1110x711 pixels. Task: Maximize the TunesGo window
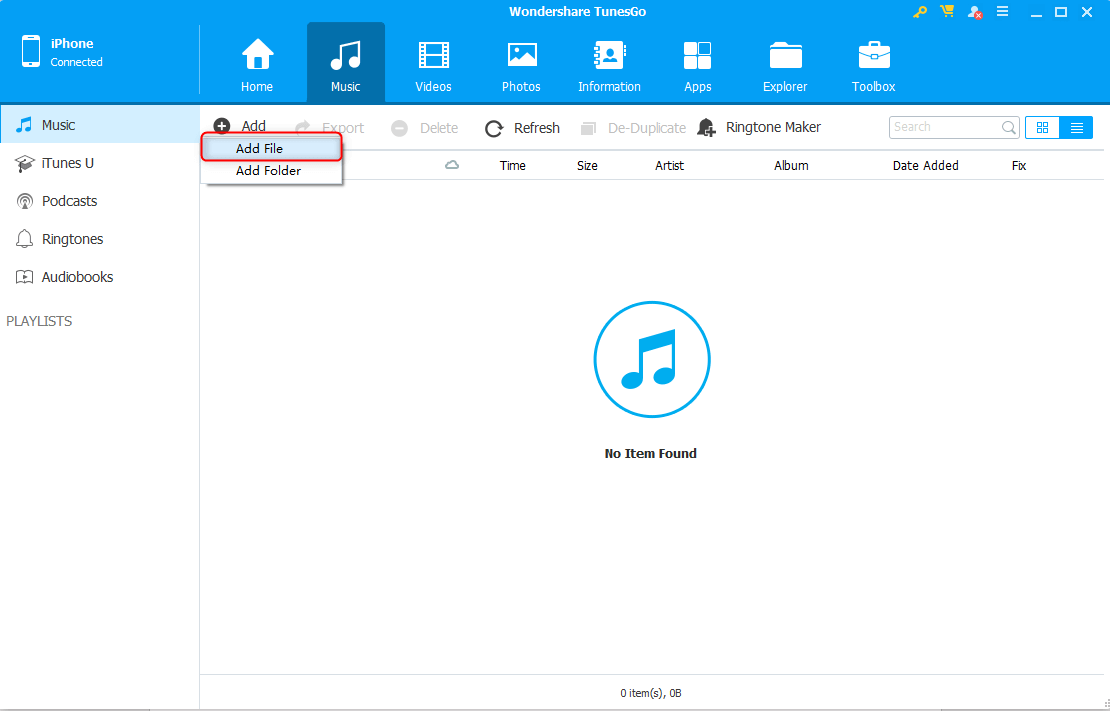click(x=1060, y=11)
